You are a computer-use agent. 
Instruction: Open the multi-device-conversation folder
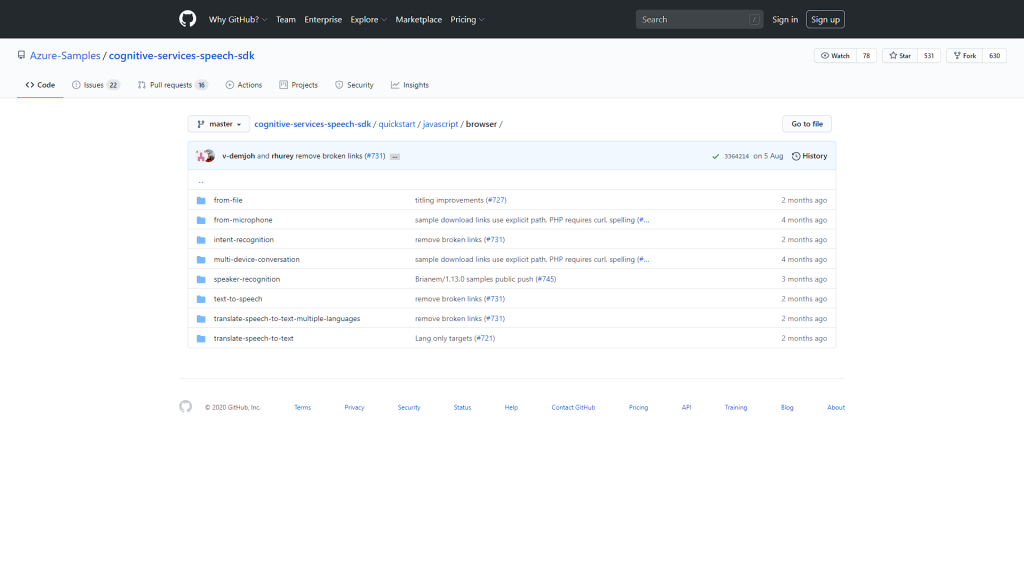[x=257, y=259]
